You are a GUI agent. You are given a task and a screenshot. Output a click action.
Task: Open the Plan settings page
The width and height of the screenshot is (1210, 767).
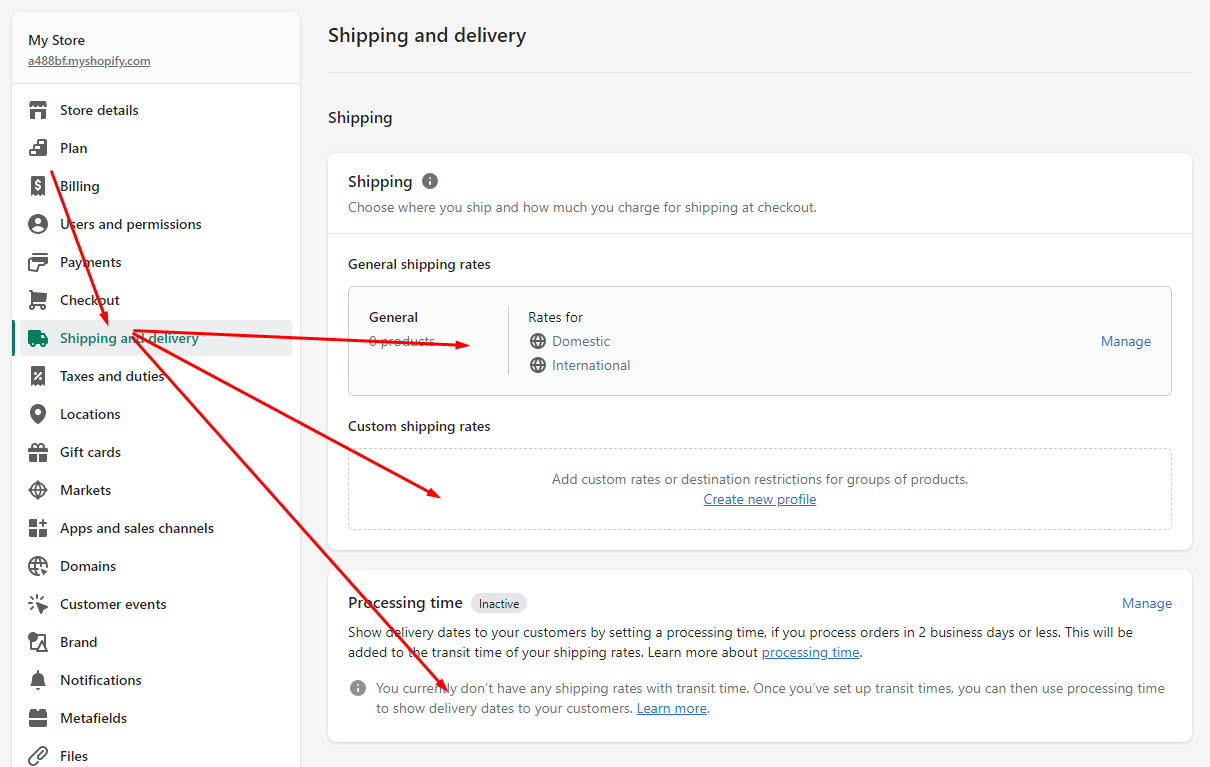point(74,148)
